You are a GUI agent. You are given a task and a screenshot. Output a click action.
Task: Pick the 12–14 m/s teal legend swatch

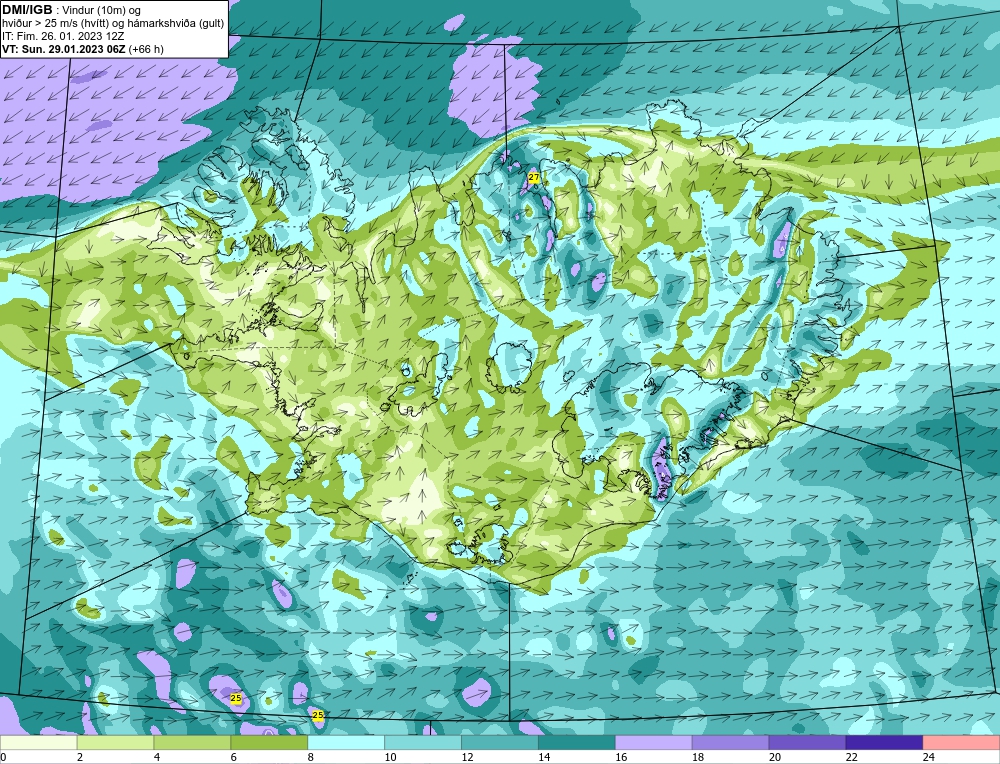coord(500,743)
